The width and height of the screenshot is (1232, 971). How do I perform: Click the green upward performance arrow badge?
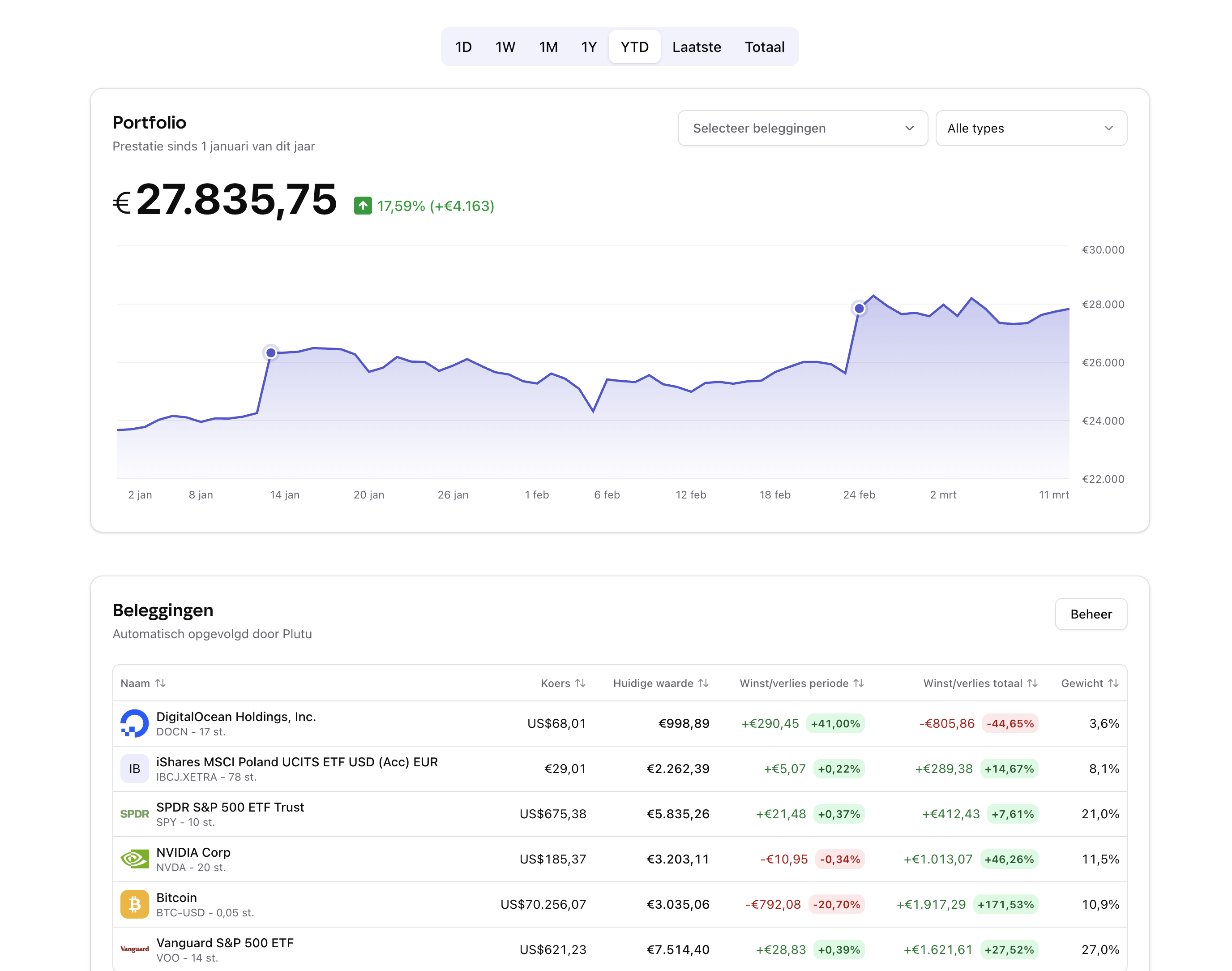[362, 205]
